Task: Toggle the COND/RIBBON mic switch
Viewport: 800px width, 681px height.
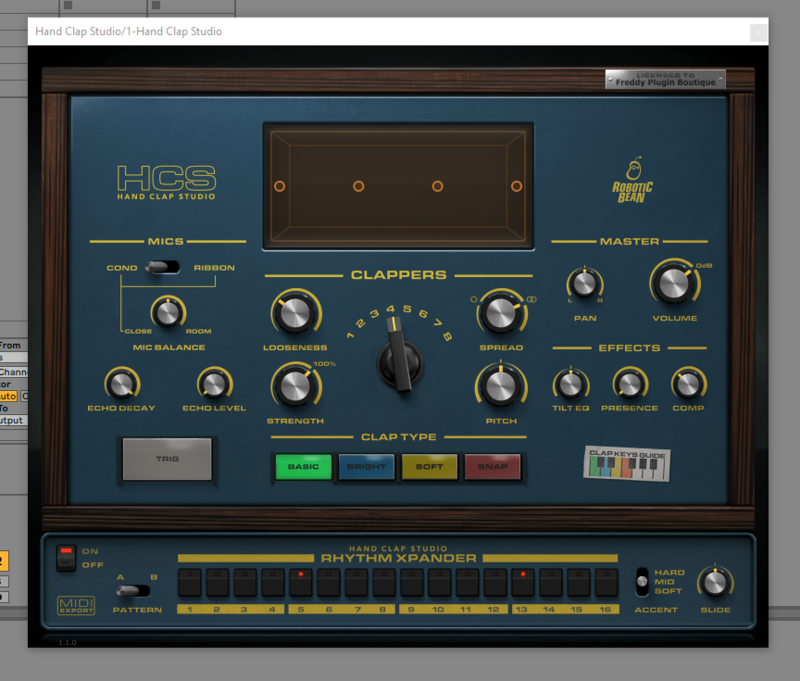Action: pyautogui.click(x=162, y=267)
